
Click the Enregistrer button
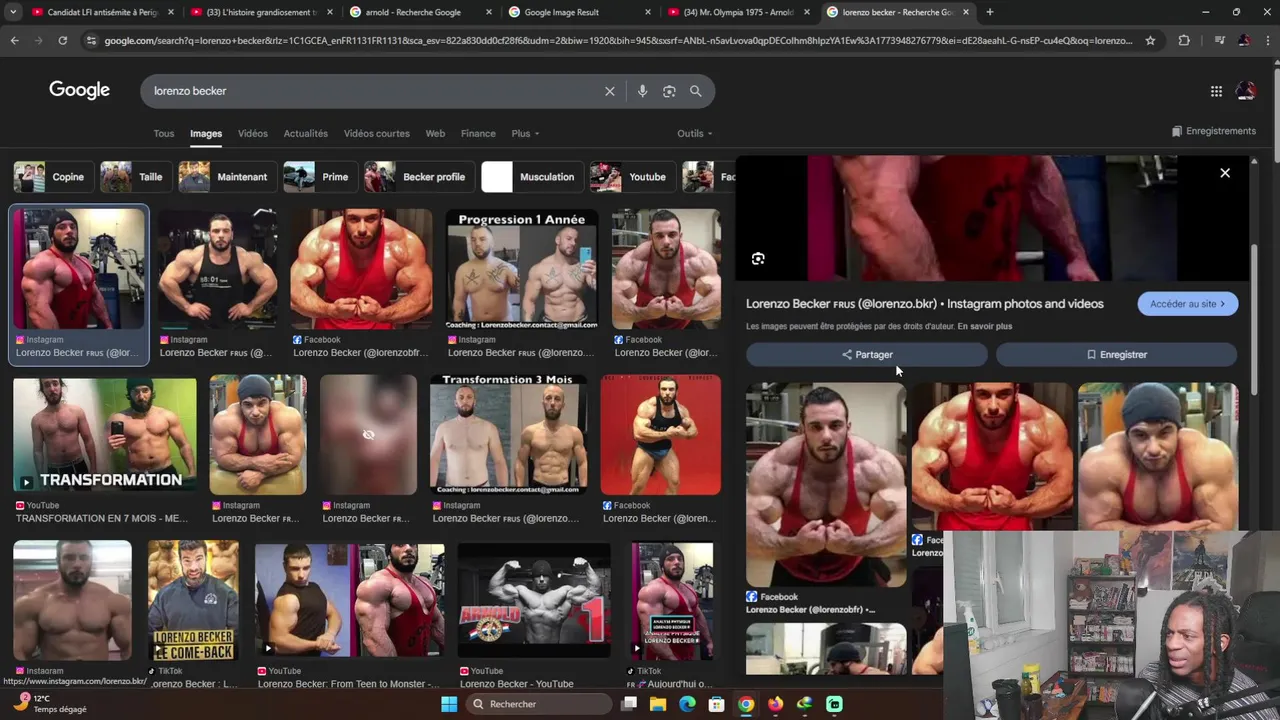tap(1116, 355)
